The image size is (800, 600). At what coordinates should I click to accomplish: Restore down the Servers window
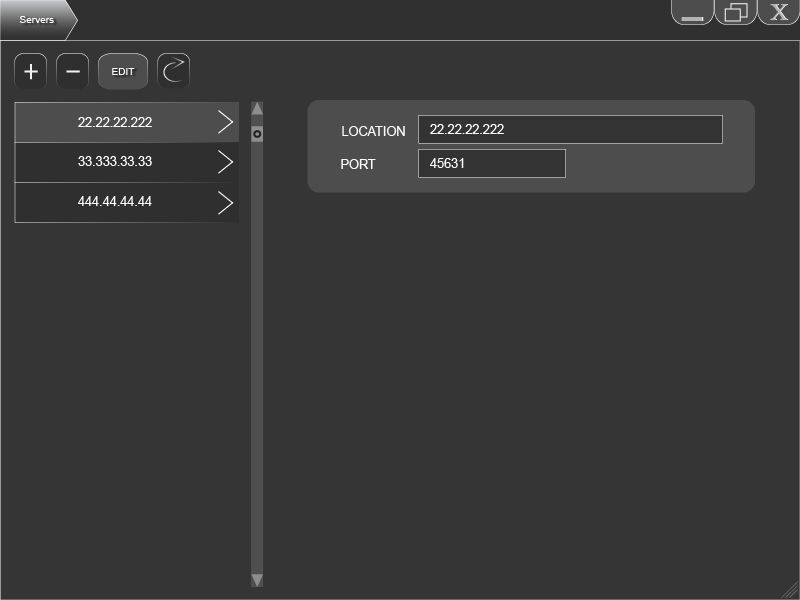coord(736,13)
